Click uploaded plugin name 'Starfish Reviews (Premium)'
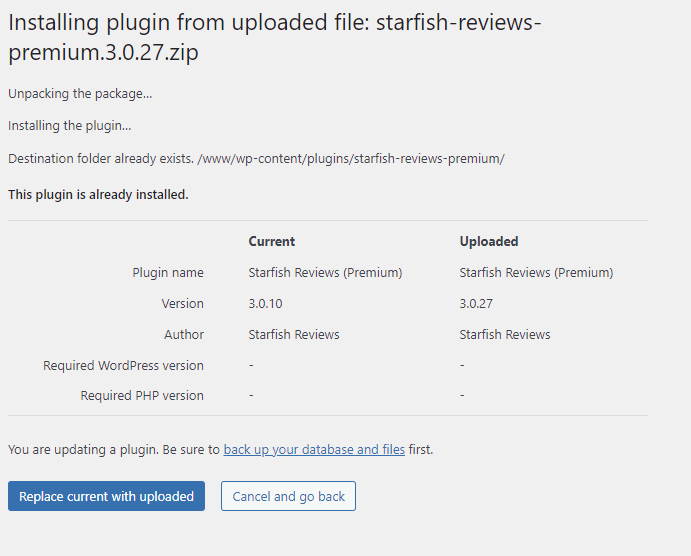The height and width of the screenshot is (556, 691). coord(536,273)
